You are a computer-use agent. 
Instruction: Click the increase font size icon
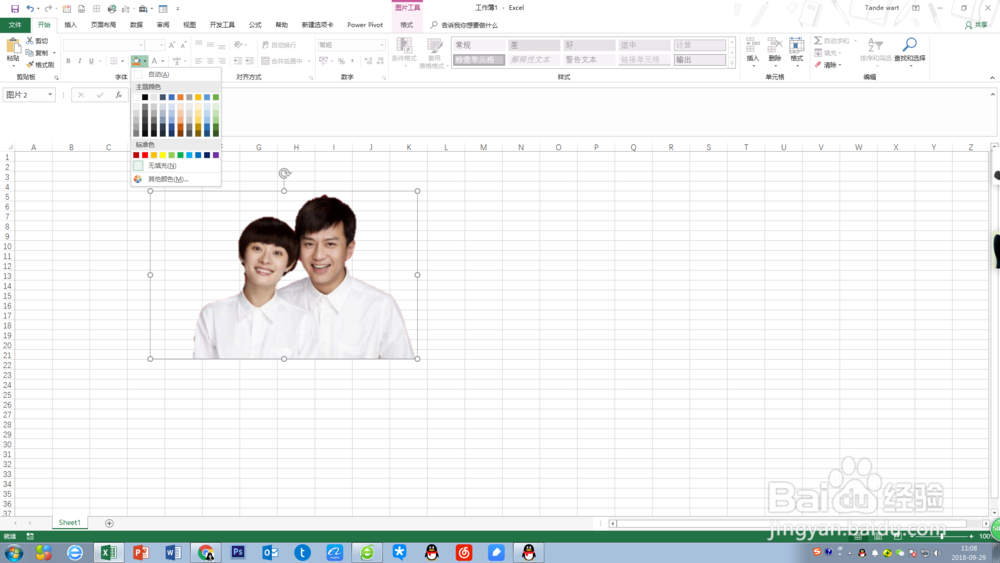[172, 45]
